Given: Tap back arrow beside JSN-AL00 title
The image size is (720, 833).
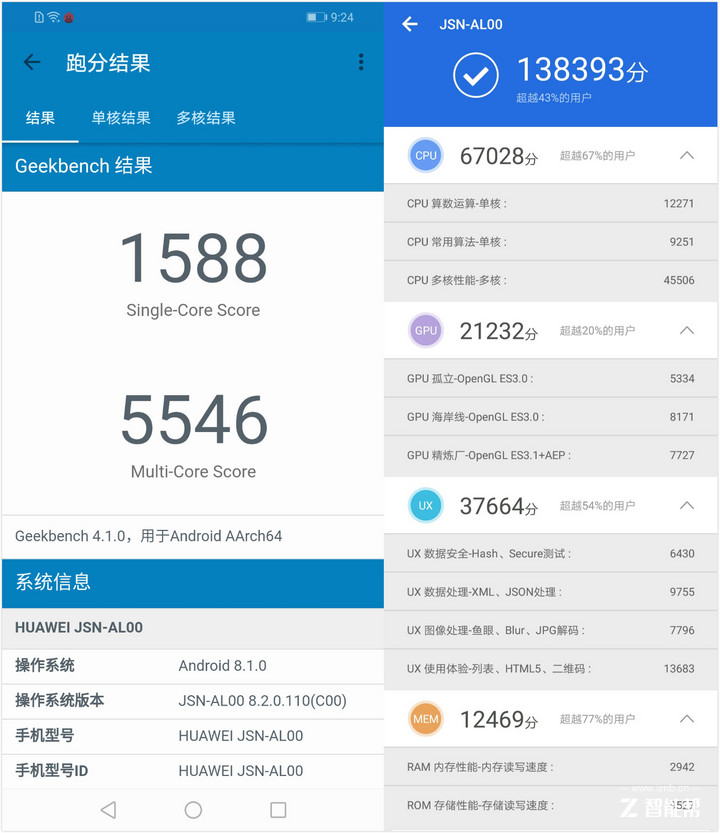Looking at the screenshot, I should tap(410, 24).
